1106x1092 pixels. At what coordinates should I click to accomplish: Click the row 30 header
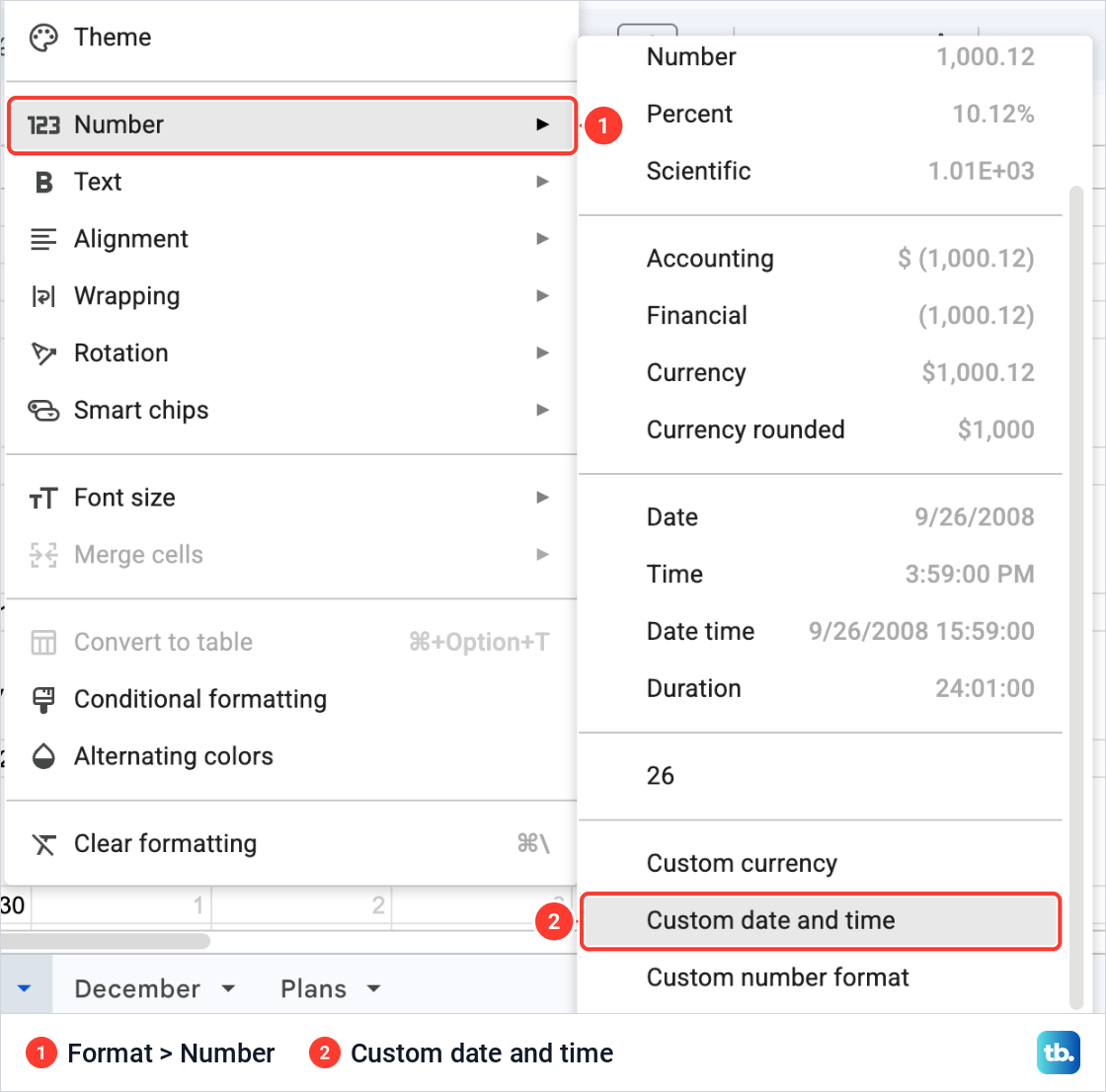[x=14, y=905]
